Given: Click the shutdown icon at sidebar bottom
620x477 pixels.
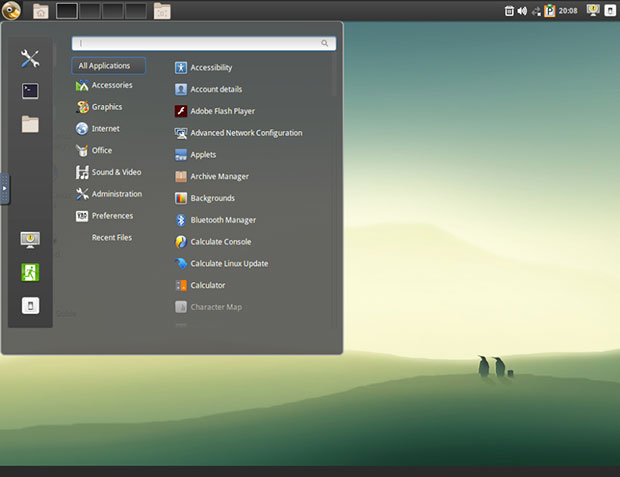Looking at the screenshot, I should coord(30,305).
